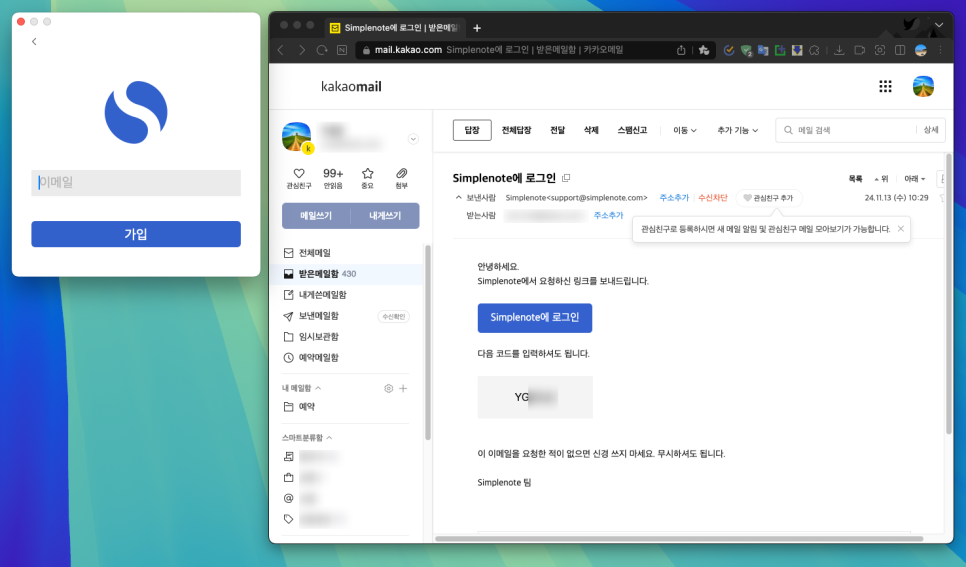The width and height of the screenshot is (966, 567).
Task: Reload the kakaomail page
Action: [x=322, y=51]
